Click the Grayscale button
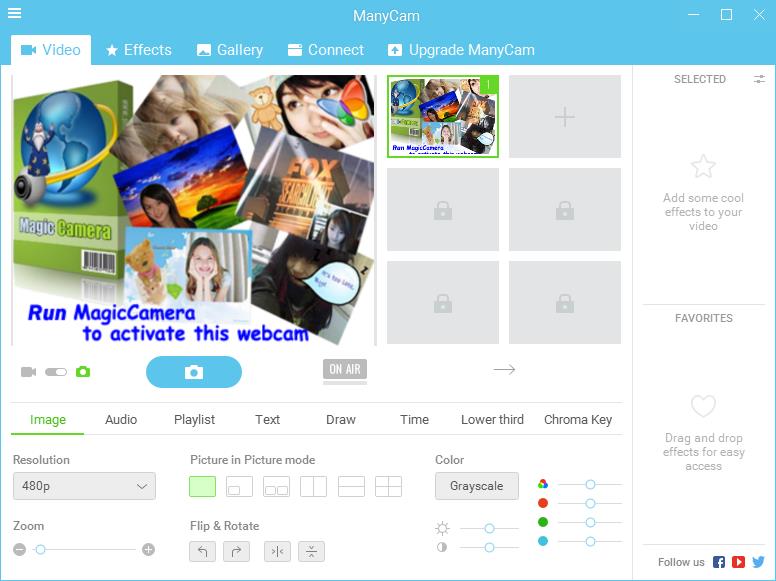 point(477,486)
